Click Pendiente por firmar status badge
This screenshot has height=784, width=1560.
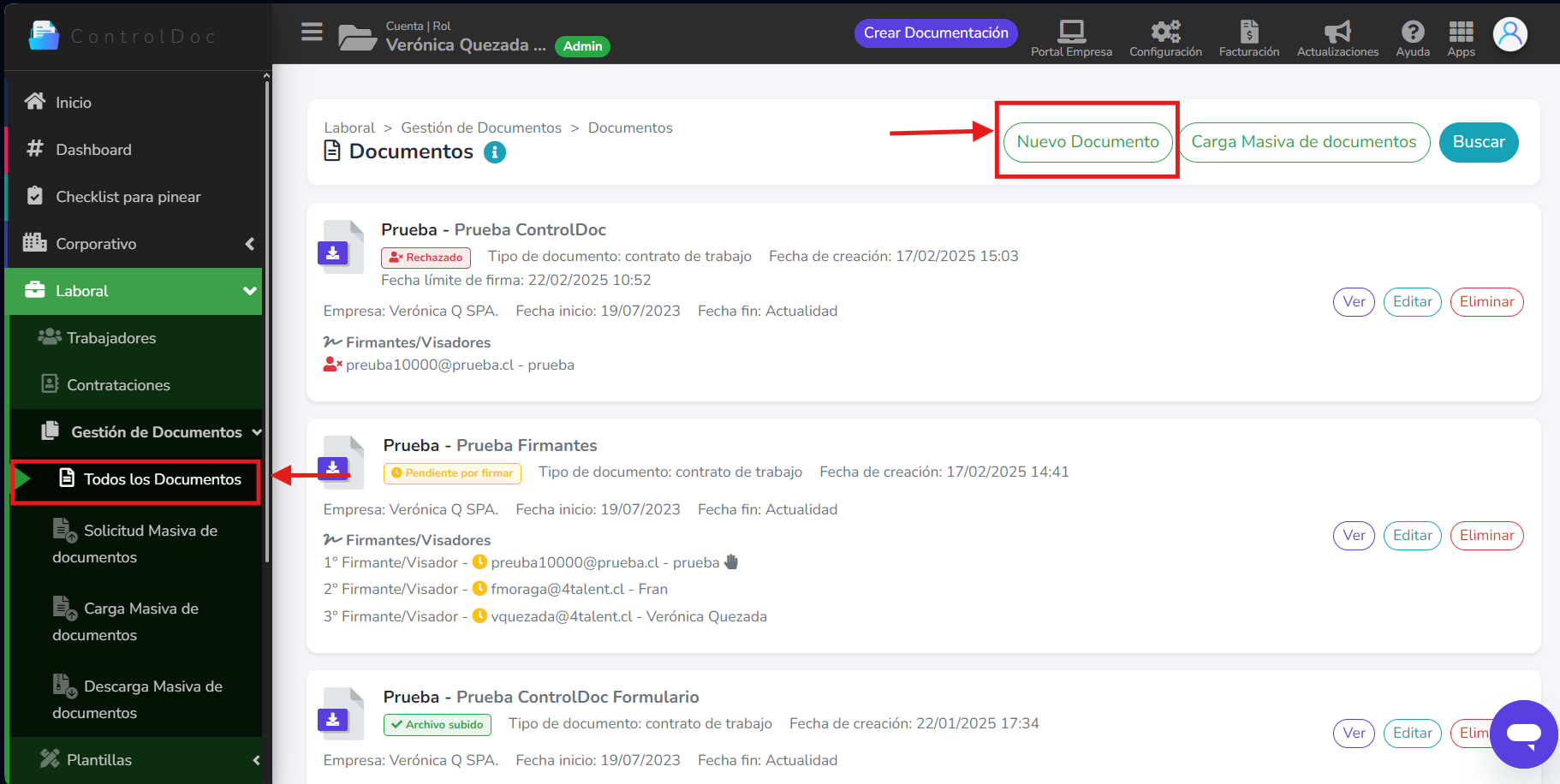(452, 472)
